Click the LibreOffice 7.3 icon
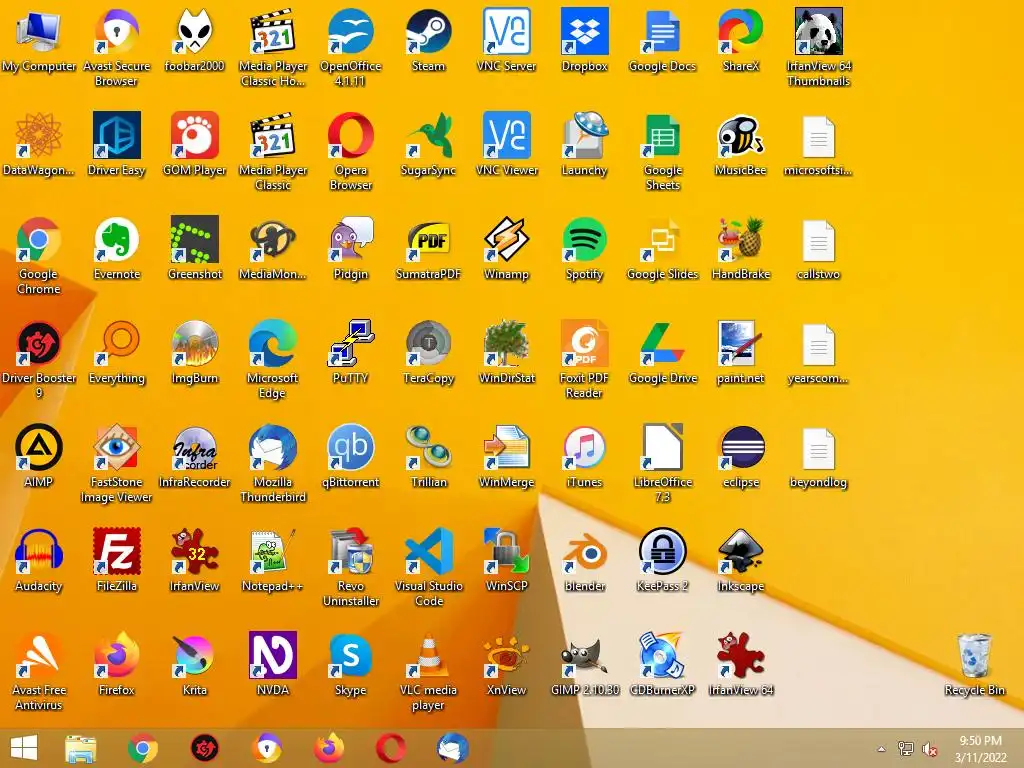The height and width of the screenshot is (768, 1024). pos(662,447)
